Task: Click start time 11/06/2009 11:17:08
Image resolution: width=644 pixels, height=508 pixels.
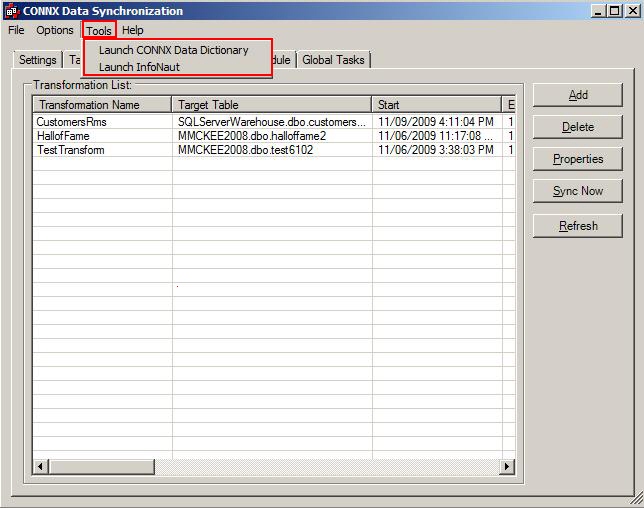Action: click(435, 136)
